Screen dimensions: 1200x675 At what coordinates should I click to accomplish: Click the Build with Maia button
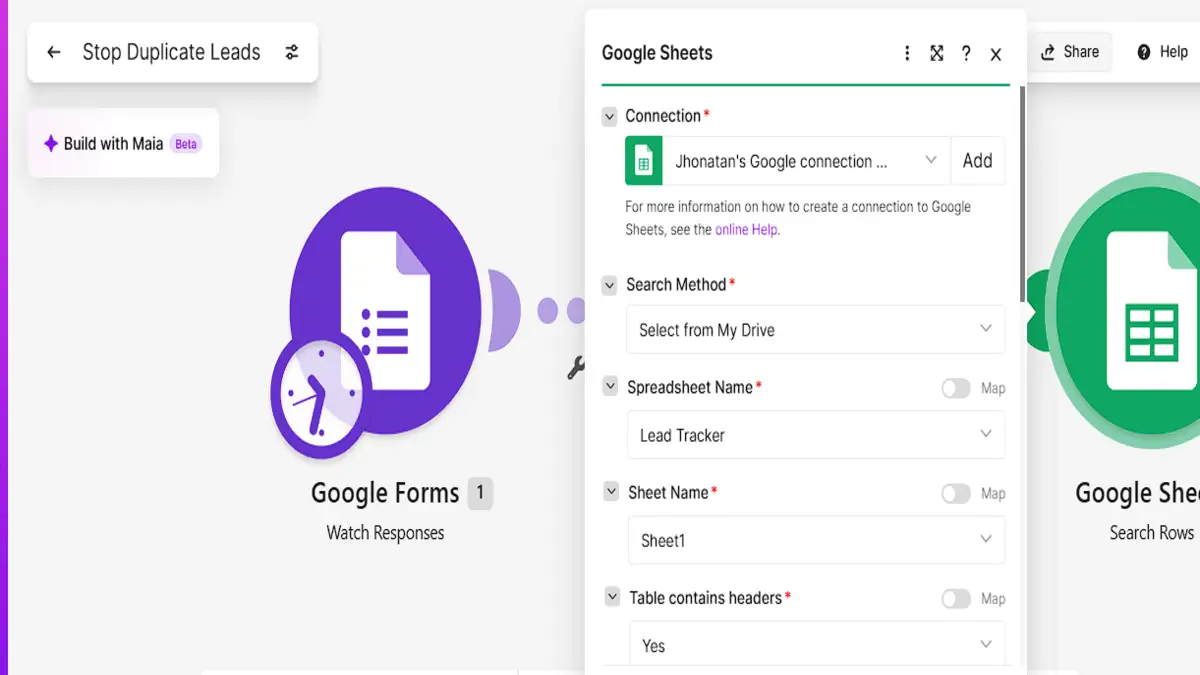point(123,144)
